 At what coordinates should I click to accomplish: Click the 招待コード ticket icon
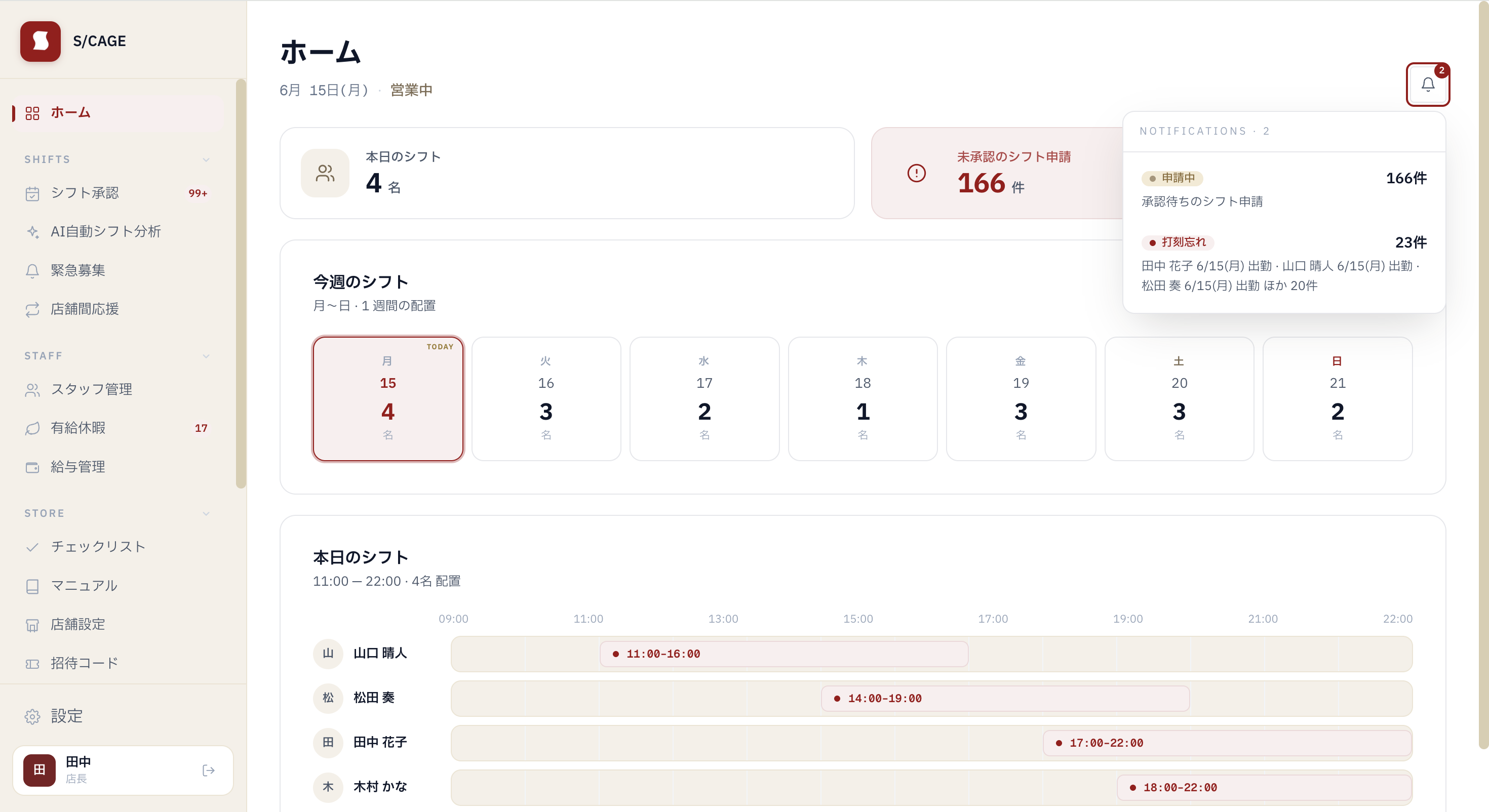[32, 664]
